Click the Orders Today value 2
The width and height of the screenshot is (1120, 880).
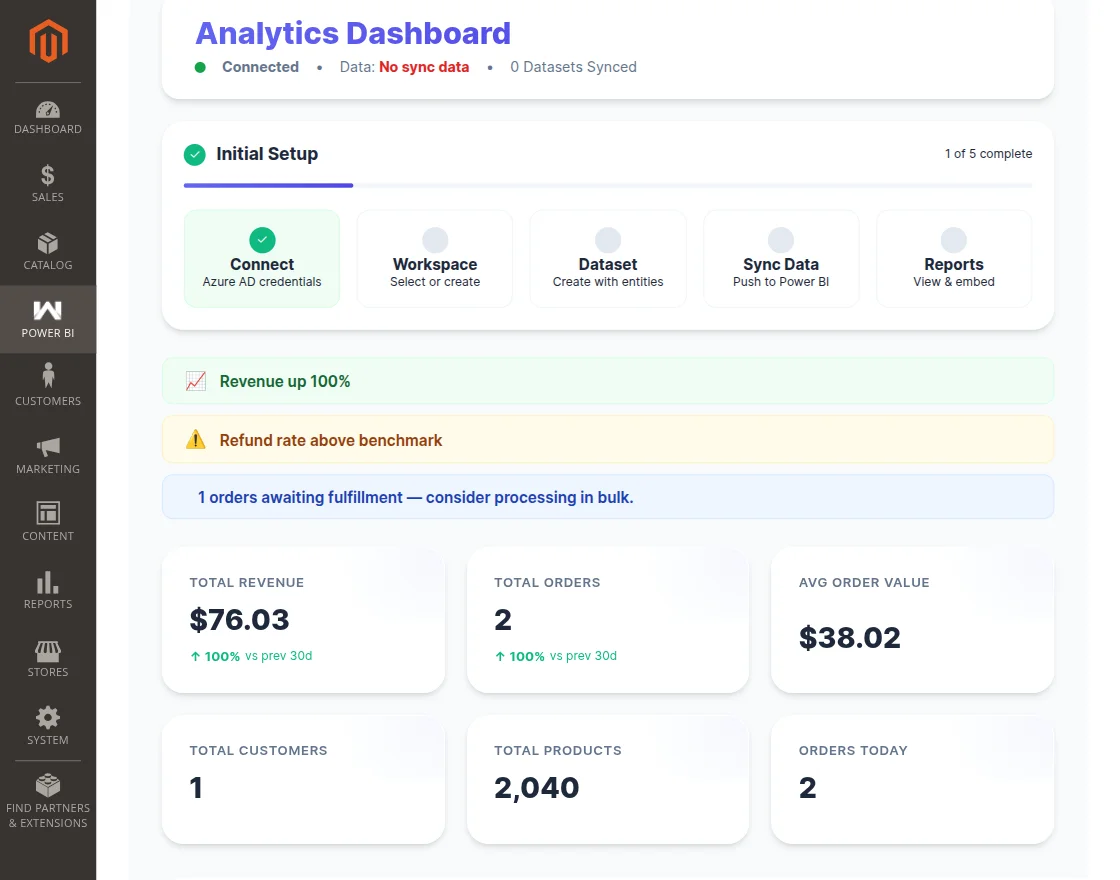pos(807,789)
